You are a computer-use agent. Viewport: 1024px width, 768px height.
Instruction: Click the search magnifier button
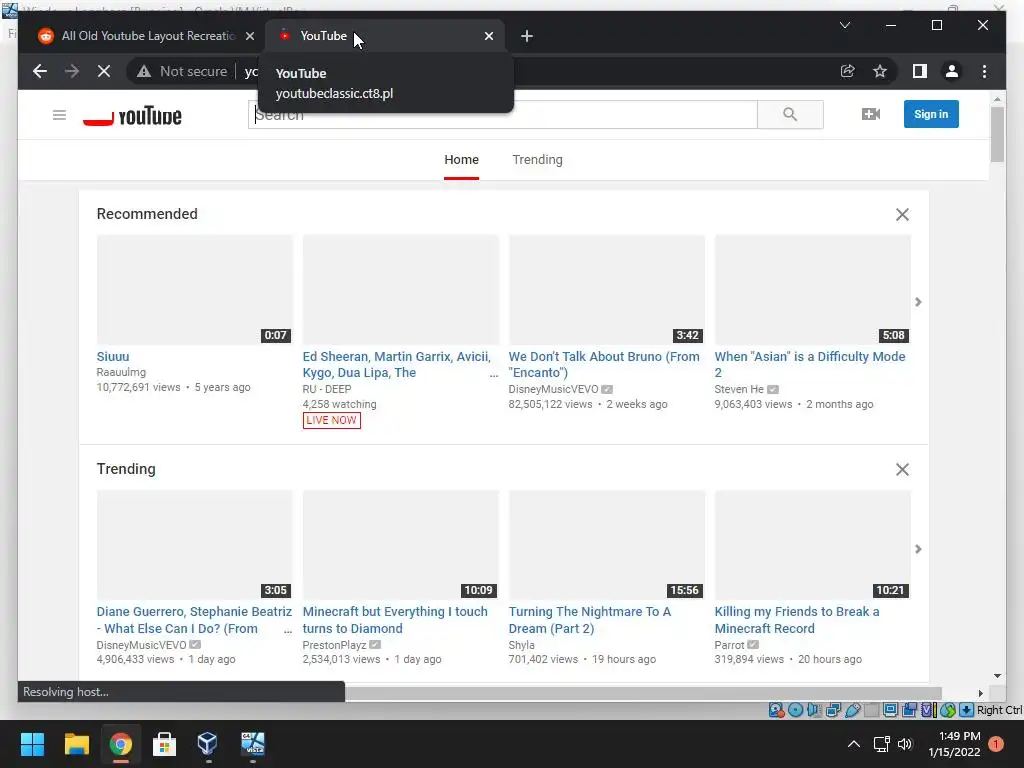[x=790, y=115]
